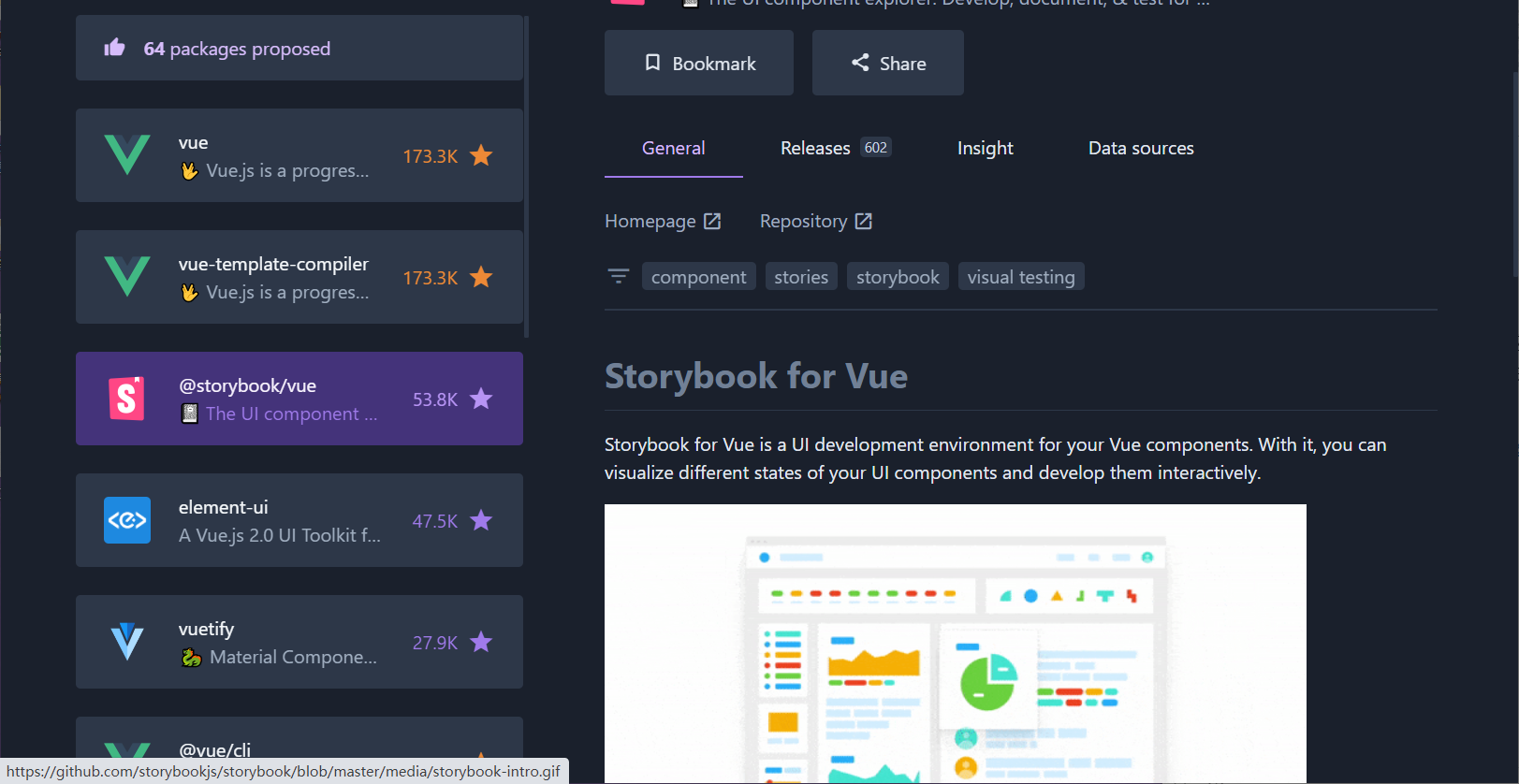Image resolution: width=1519 pixels, height=784 pixels.
Task: Select the vue-template-compiler package title
Action: click(x=273, y=264)
